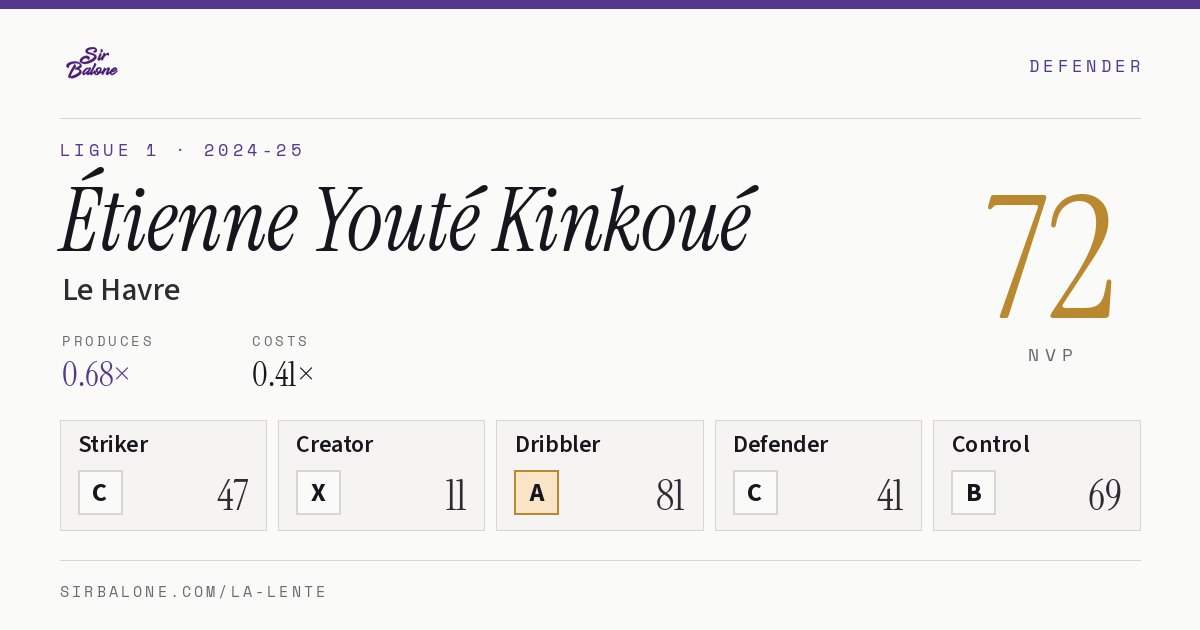This screenshot has height=630, width=1200.
Task: Click the Defender card title
Action: [x=781, y=444]
